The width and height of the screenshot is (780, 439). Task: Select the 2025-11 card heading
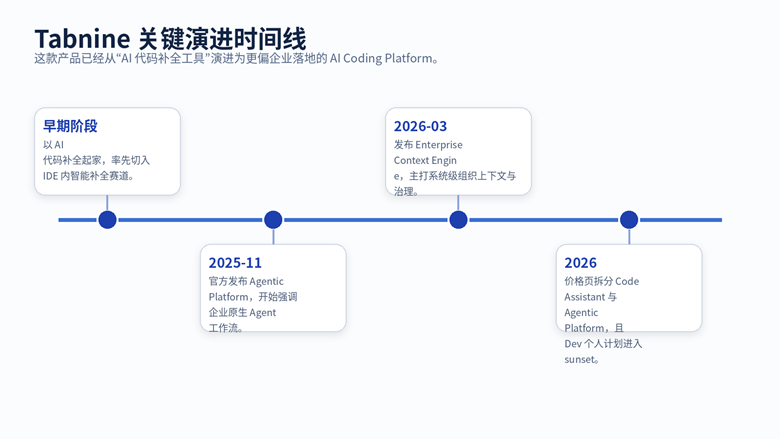[235, 263]
